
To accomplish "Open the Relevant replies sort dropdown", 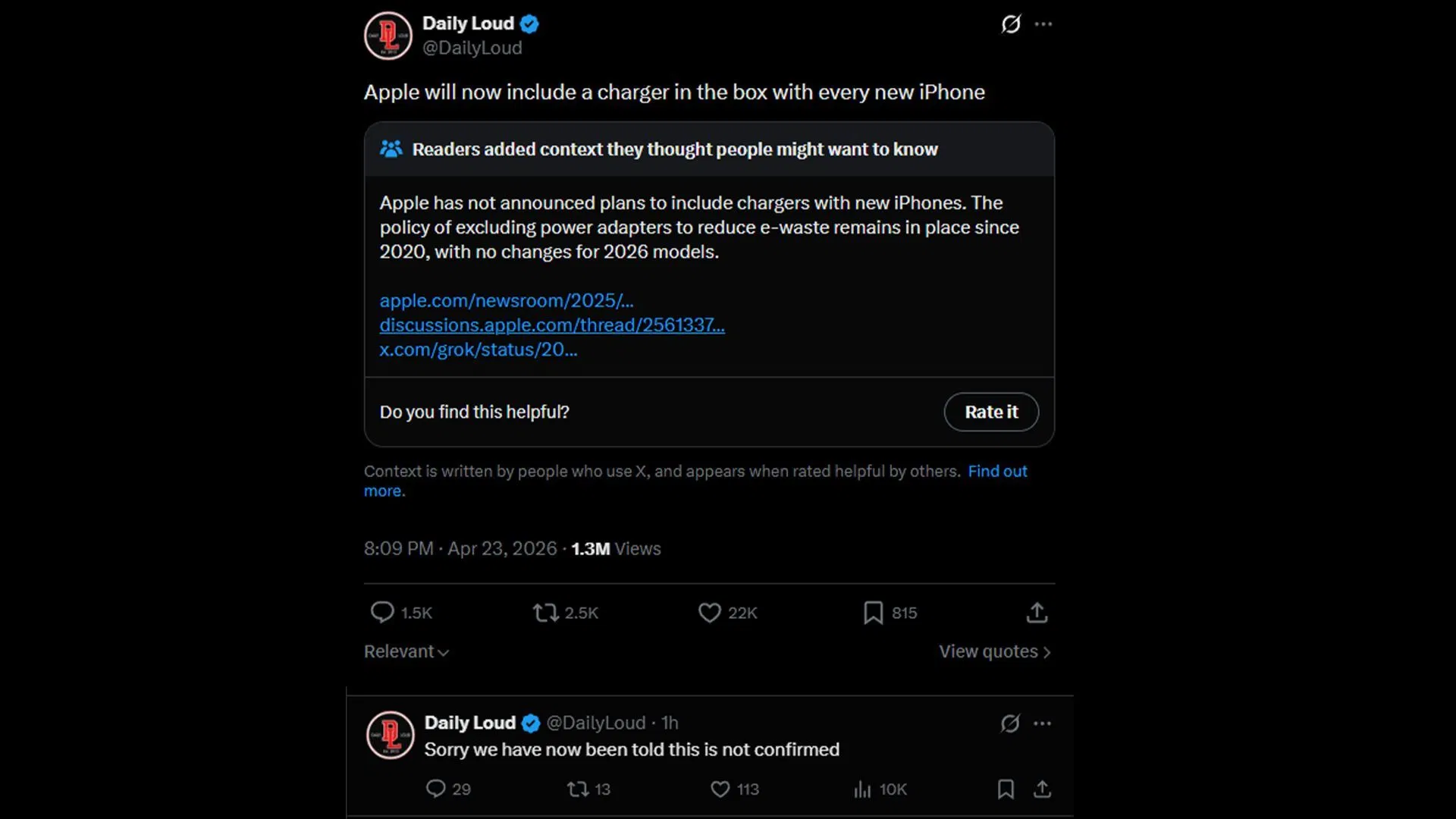I will (x=406, y=651).
